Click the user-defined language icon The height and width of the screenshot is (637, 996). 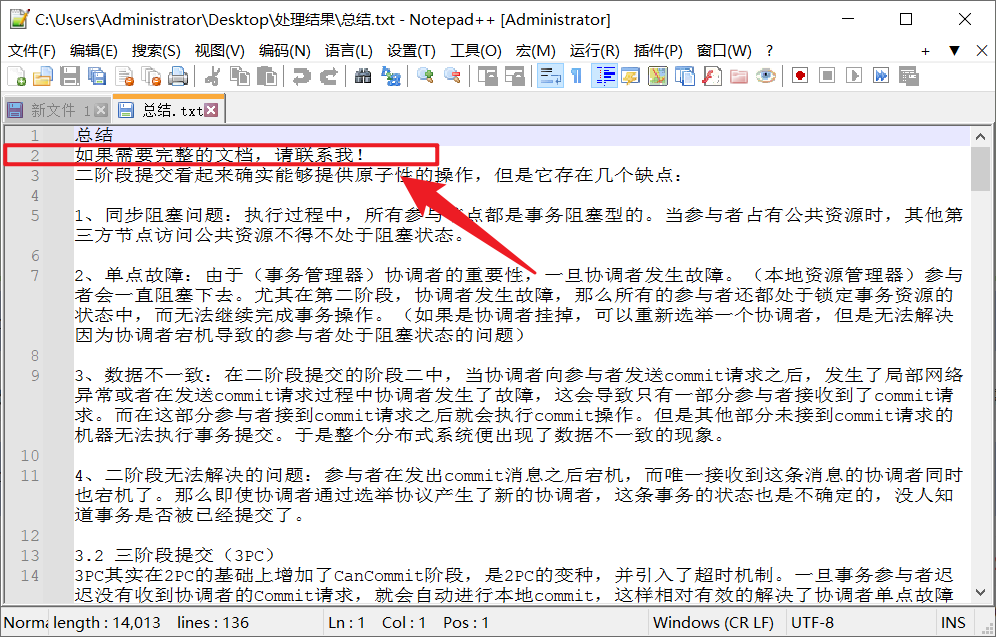[x=631, y=76]
